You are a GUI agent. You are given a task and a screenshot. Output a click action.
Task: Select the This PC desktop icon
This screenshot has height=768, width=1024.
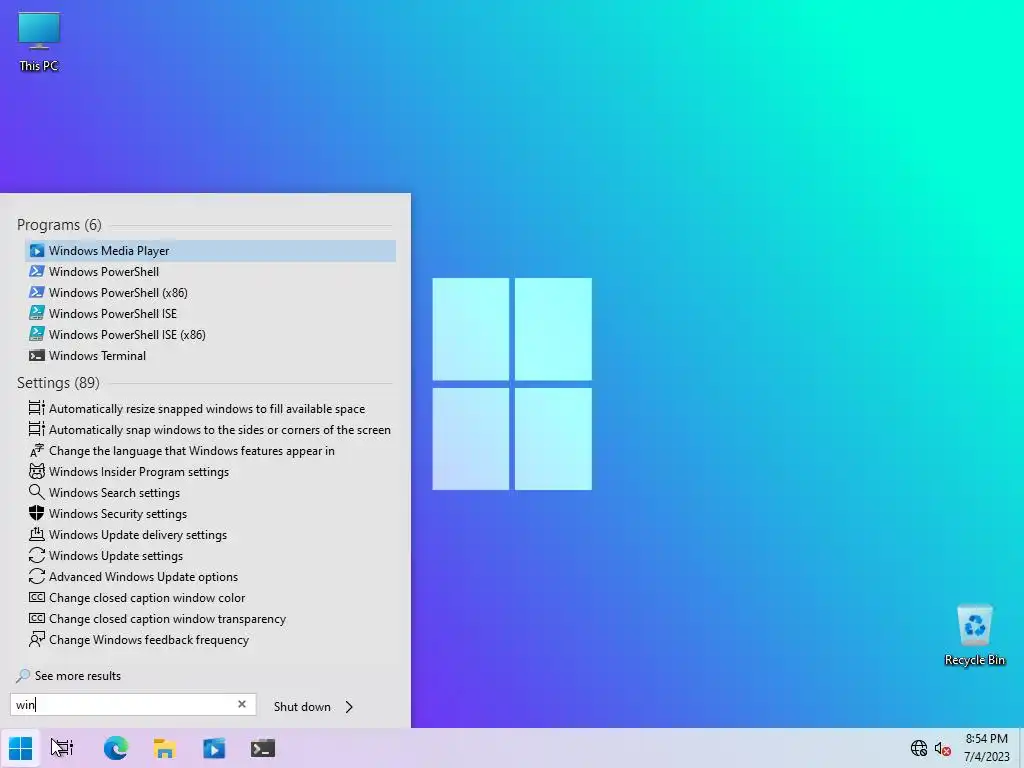(39, 42)
